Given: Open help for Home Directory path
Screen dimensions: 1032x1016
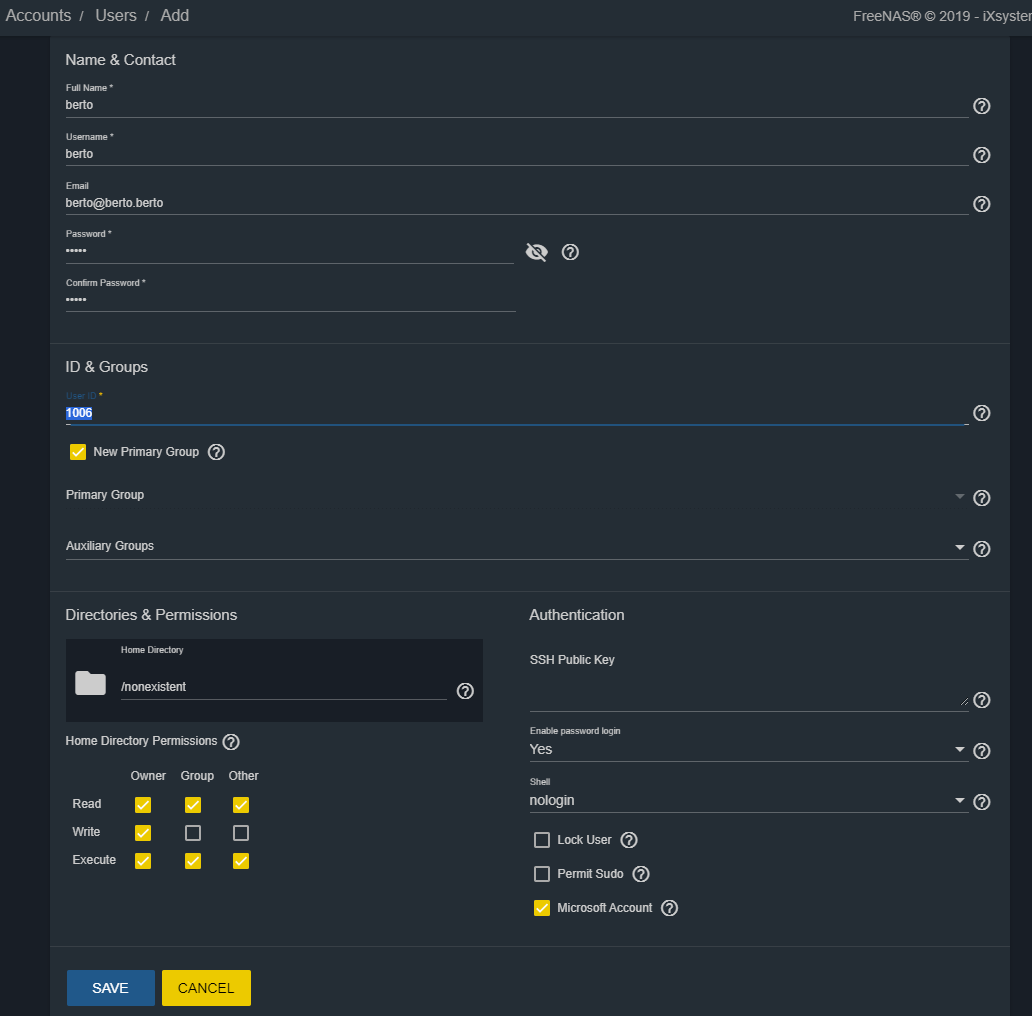Looking at the screenshot, I should tap(465, 691).
